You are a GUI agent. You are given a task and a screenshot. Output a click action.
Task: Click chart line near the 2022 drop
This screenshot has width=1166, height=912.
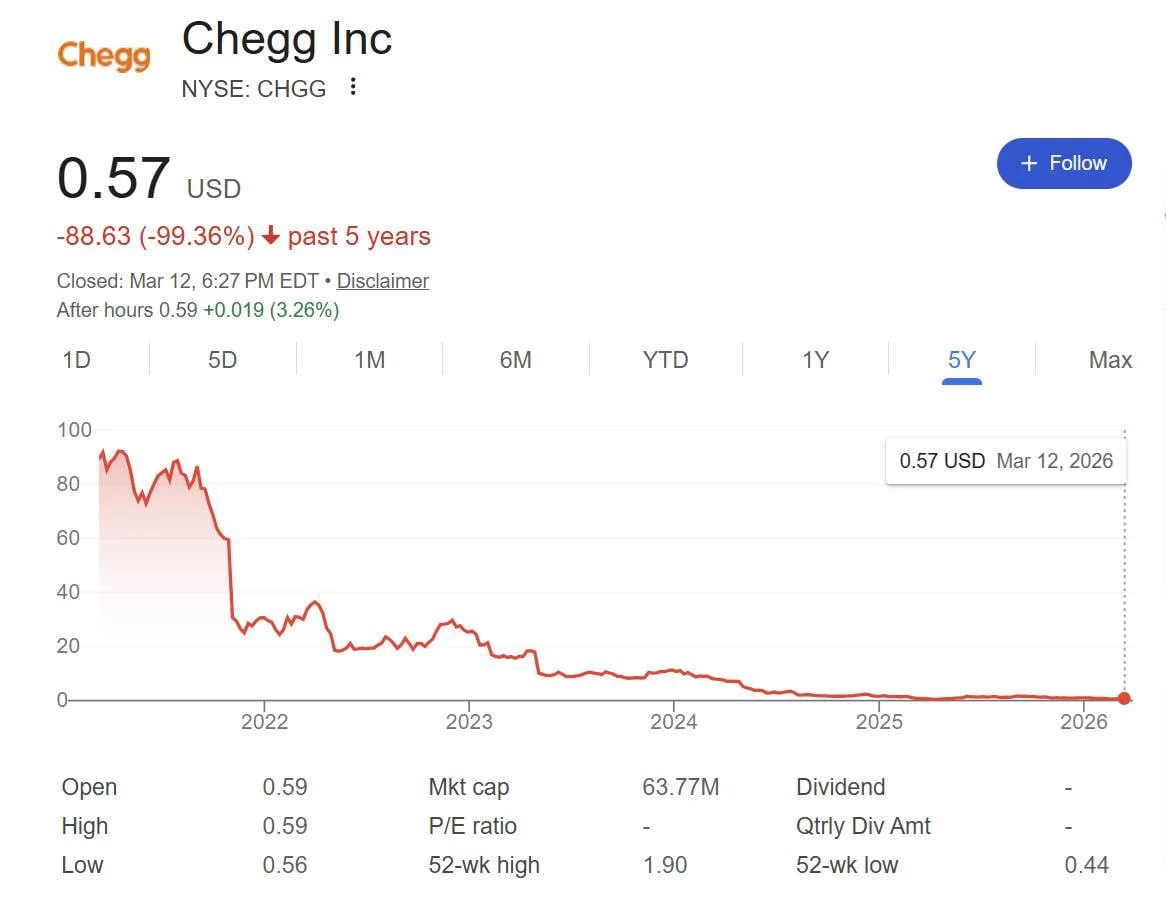click(230, 580)
